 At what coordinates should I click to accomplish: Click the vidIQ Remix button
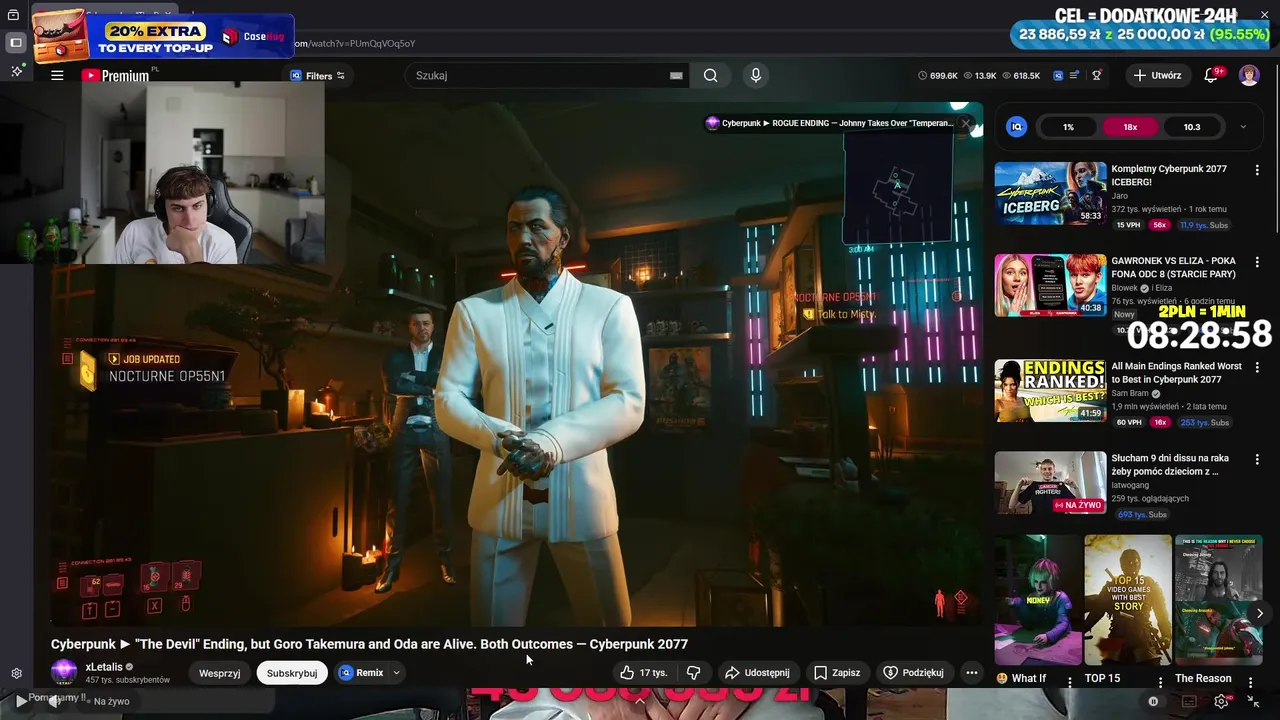(x=362, y=673)
